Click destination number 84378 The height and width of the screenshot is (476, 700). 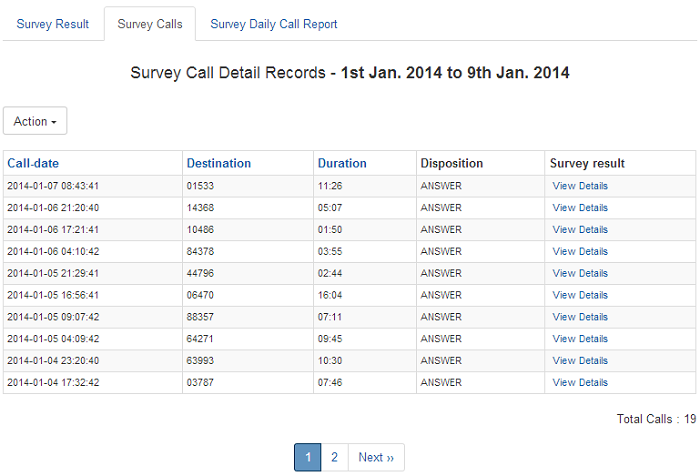pos(200,252)
